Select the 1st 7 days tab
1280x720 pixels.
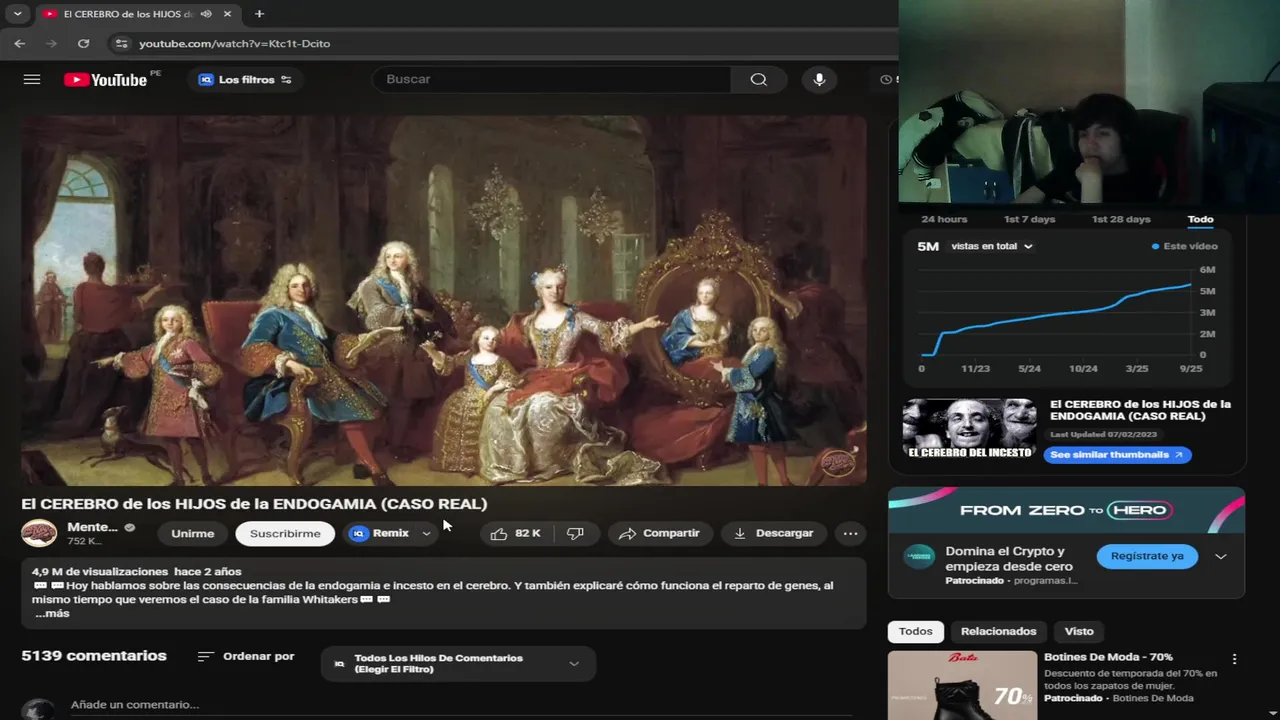pos(1029,219)
